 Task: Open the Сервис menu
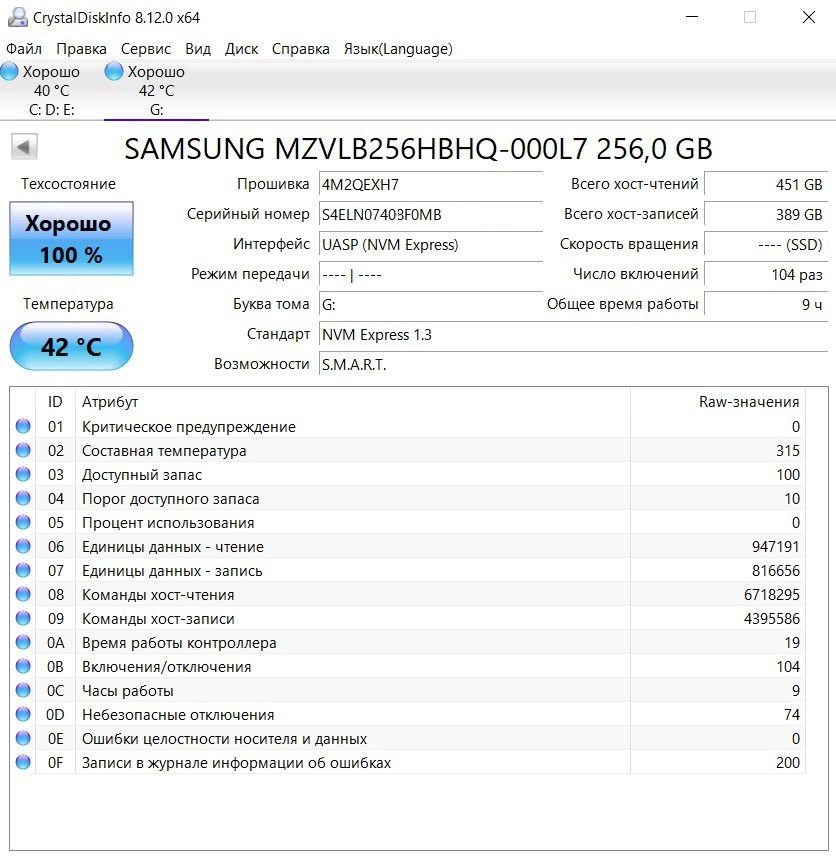(x=145, y=49)
